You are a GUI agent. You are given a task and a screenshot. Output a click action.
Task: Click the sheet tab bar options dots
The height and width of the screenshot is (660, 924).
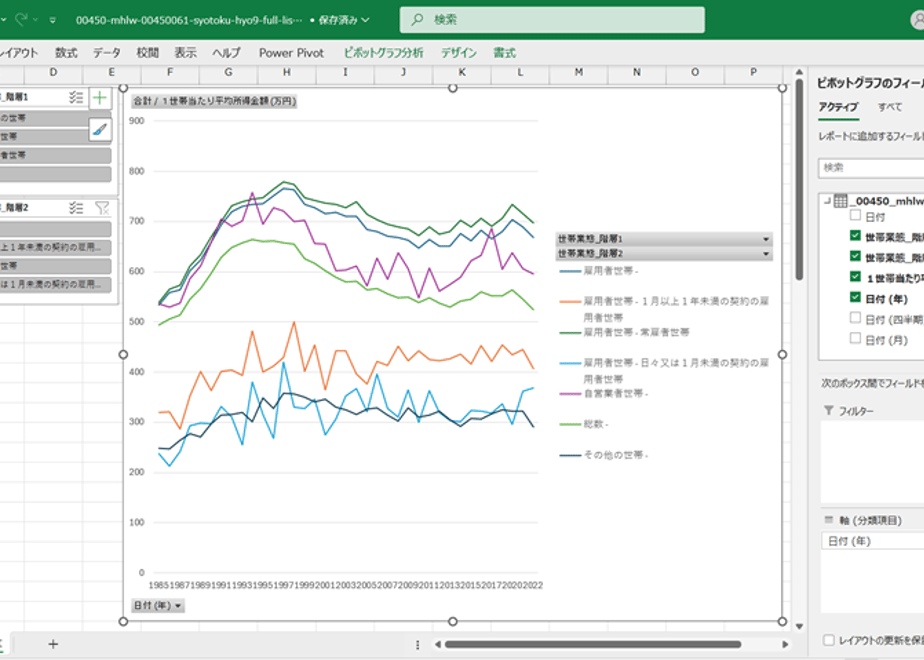click(418, 645)
